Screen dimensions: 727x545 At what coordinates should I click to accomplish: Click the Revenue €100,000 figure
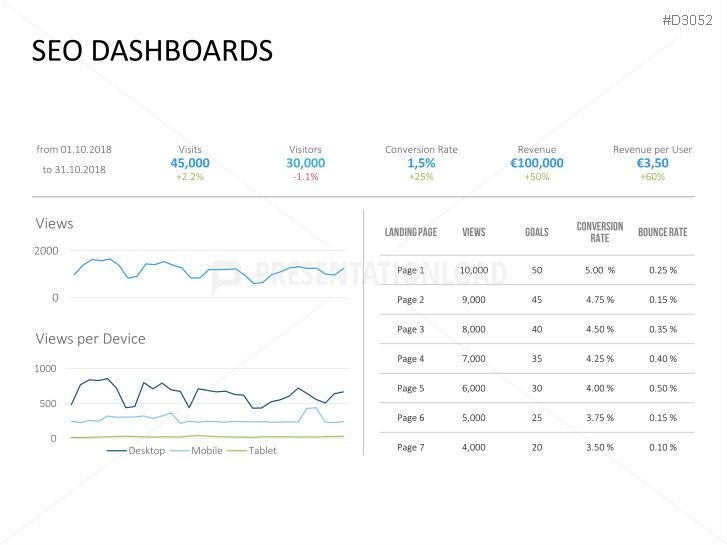(537, 163)
